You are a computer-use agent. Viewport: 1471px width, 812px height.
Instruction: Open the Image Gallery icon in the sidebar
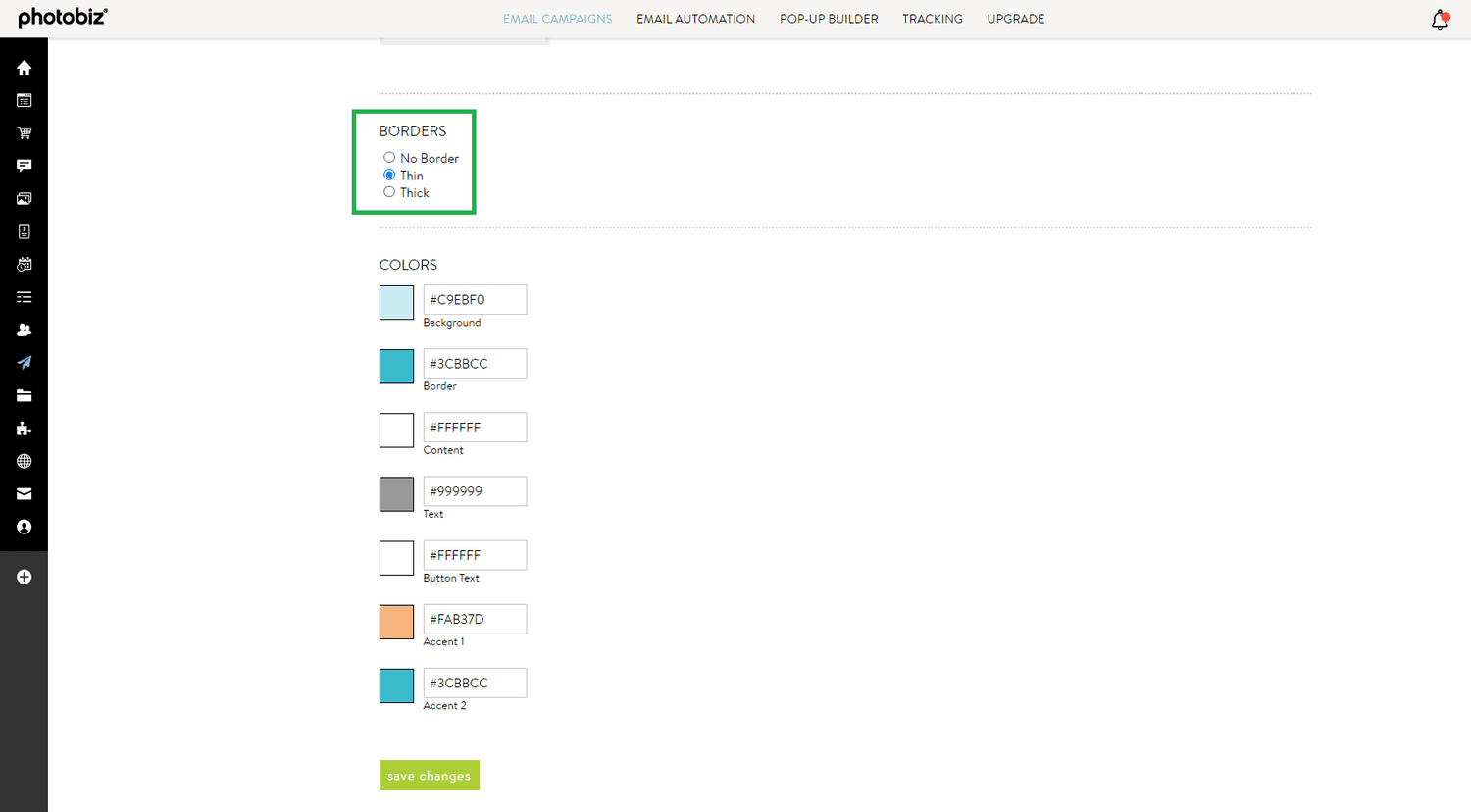[x=24, y=198]
